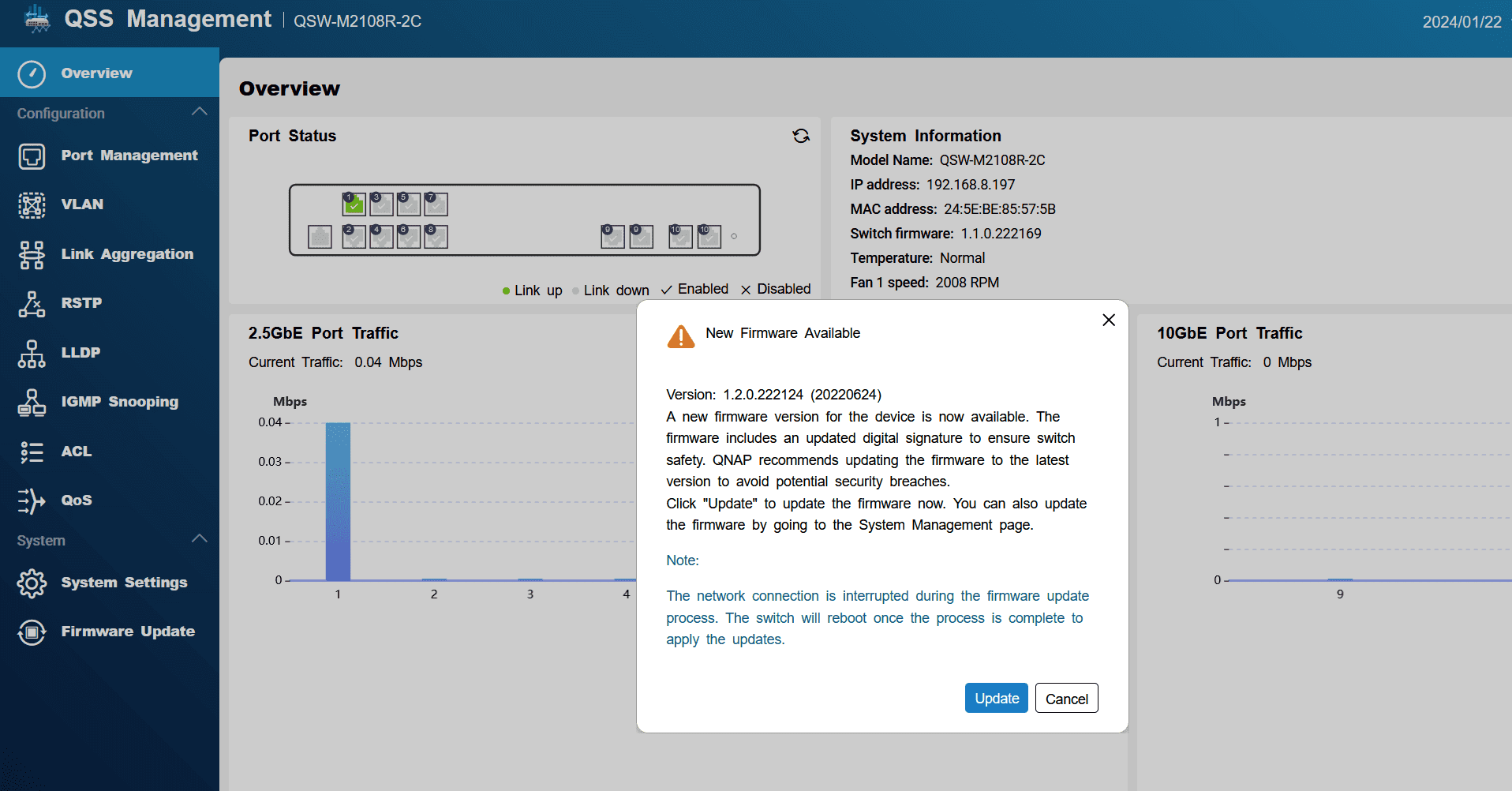Click Fan 1 speed 2008 RPM value
The image size is (1512, 791).
967,283
